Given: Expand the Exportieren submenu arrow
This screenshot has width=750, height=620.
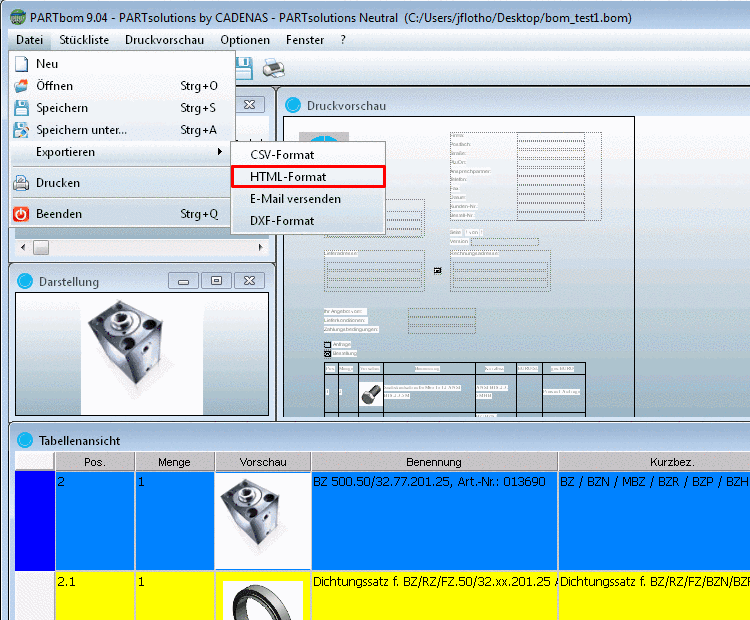Looking at the screenshot, I should tap(220, 152).
